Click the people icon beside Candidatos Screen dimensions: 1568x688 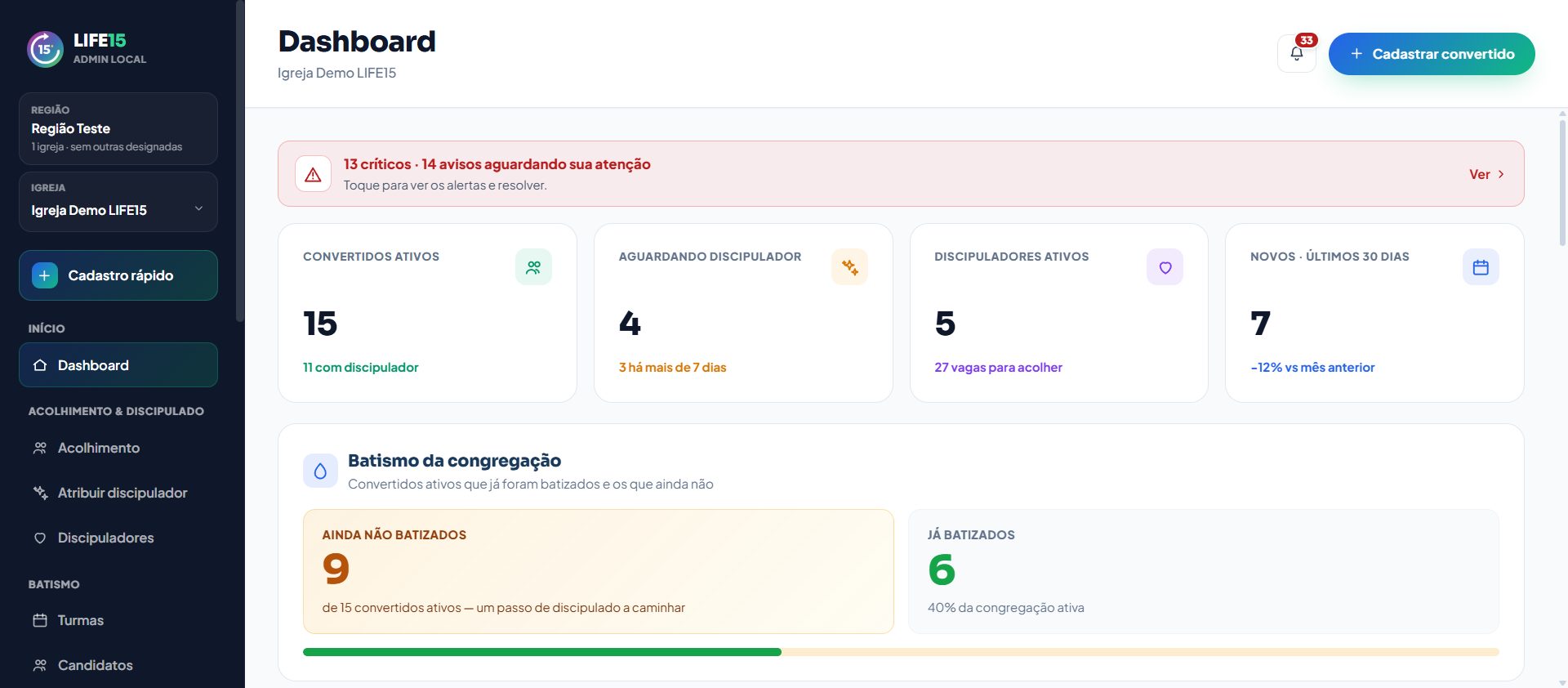(40, 665)
